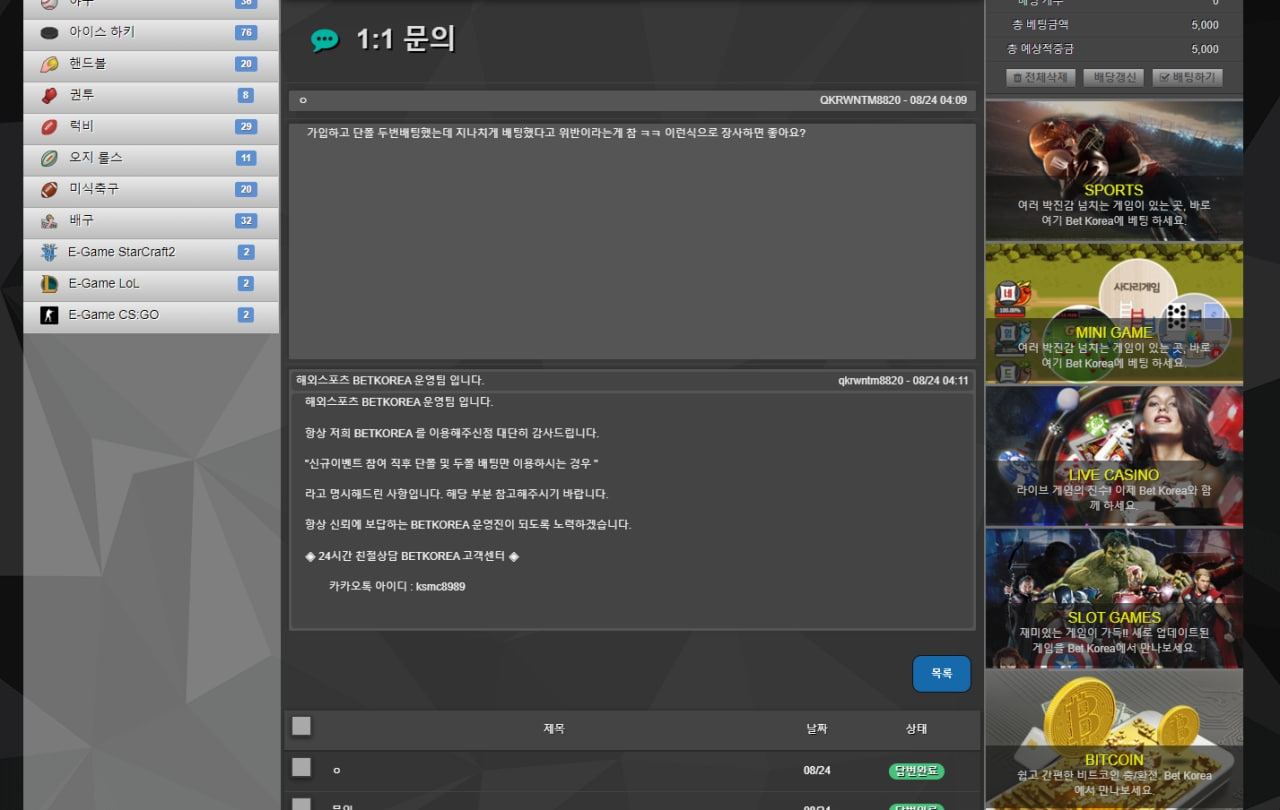
Task: Click the volleyball sport icon
Action: [x=49, y=221]
